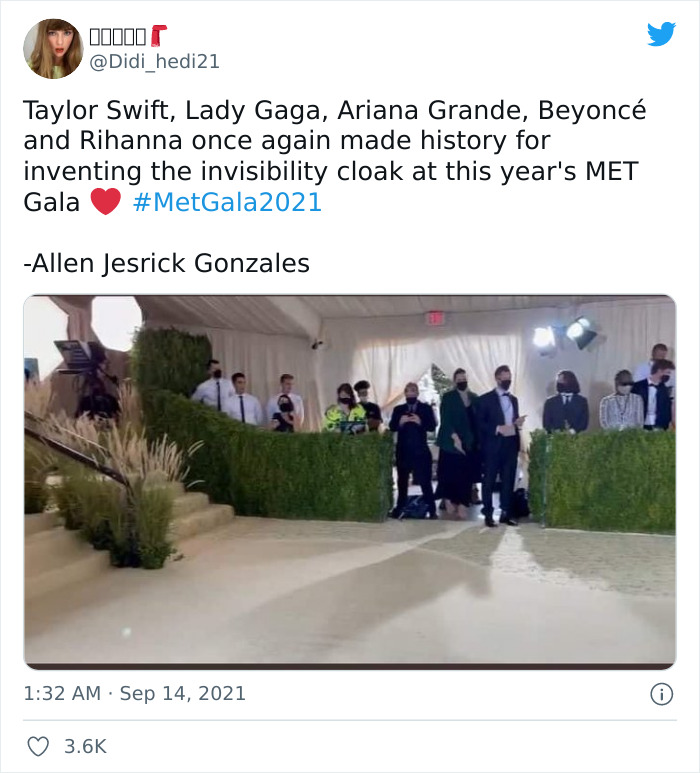Click the Twitter bird logo
Viewport: 700px width, 773px height.
tap(661, 35)
